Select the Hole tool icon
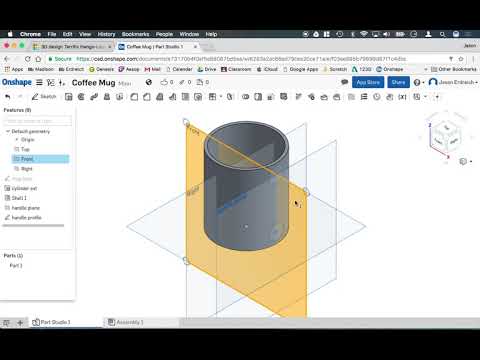 pyautogui.click(x=198, y=97)
